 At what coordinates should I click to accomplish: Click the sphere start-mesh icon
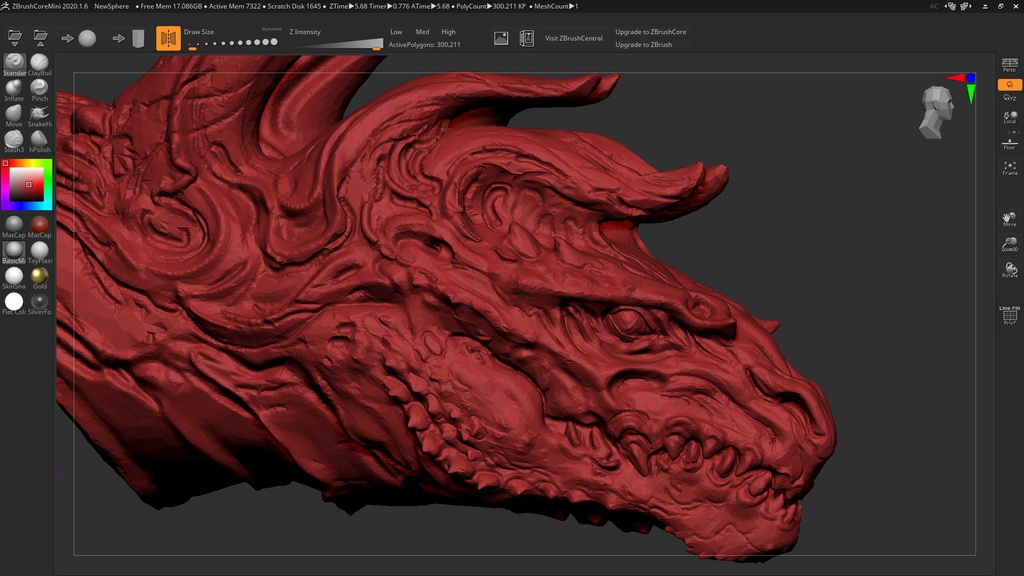(x=87, y=39)
